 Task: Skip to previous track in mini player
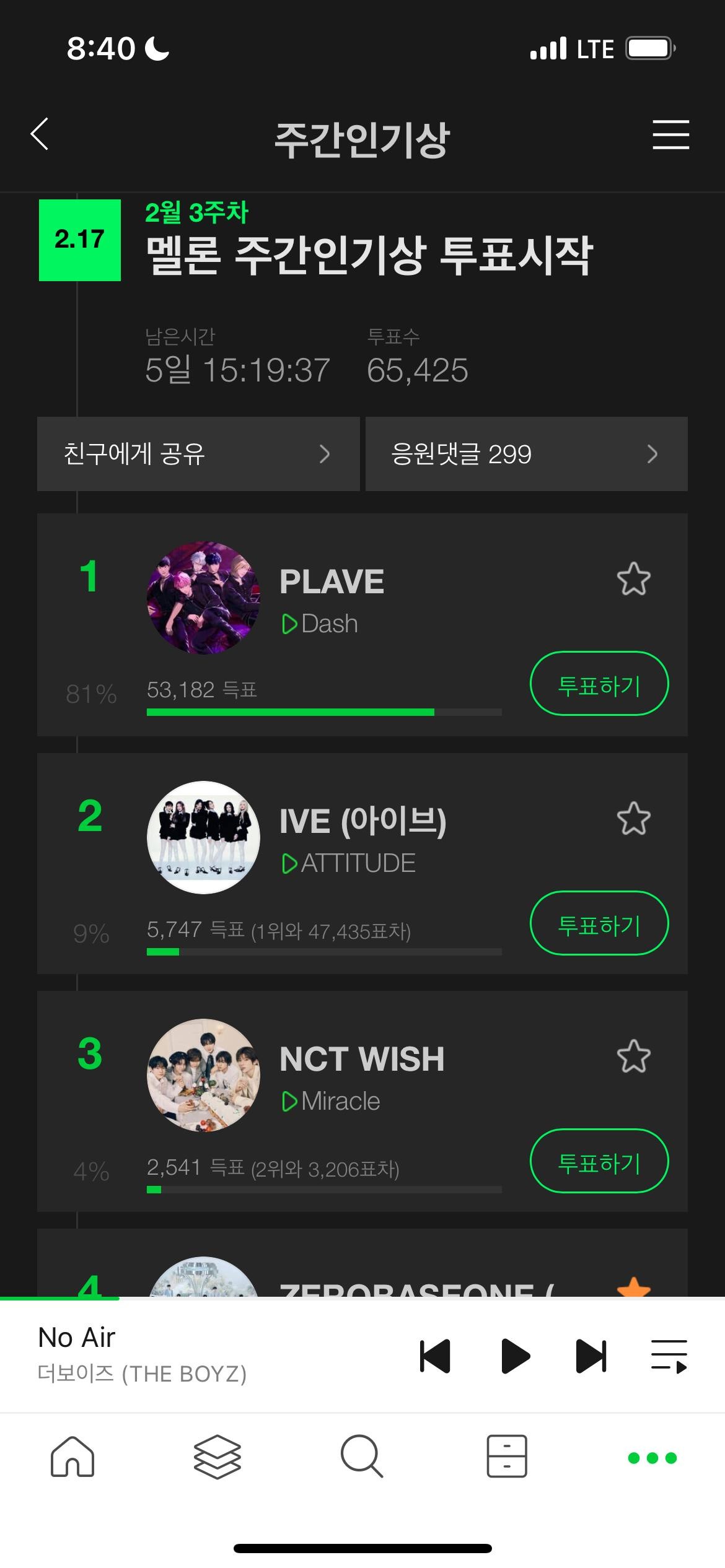click(x=435, y=1356)
